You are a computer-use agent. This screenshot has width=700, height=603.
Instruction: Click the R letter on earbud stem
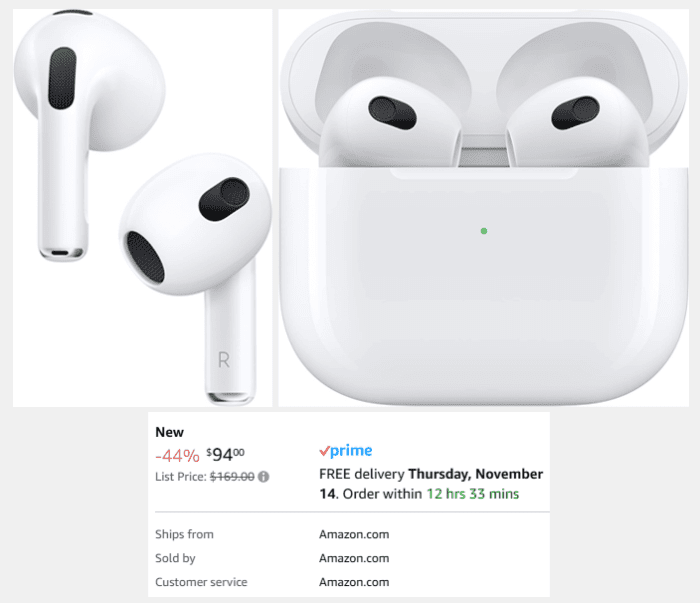[x=224, y=359]
